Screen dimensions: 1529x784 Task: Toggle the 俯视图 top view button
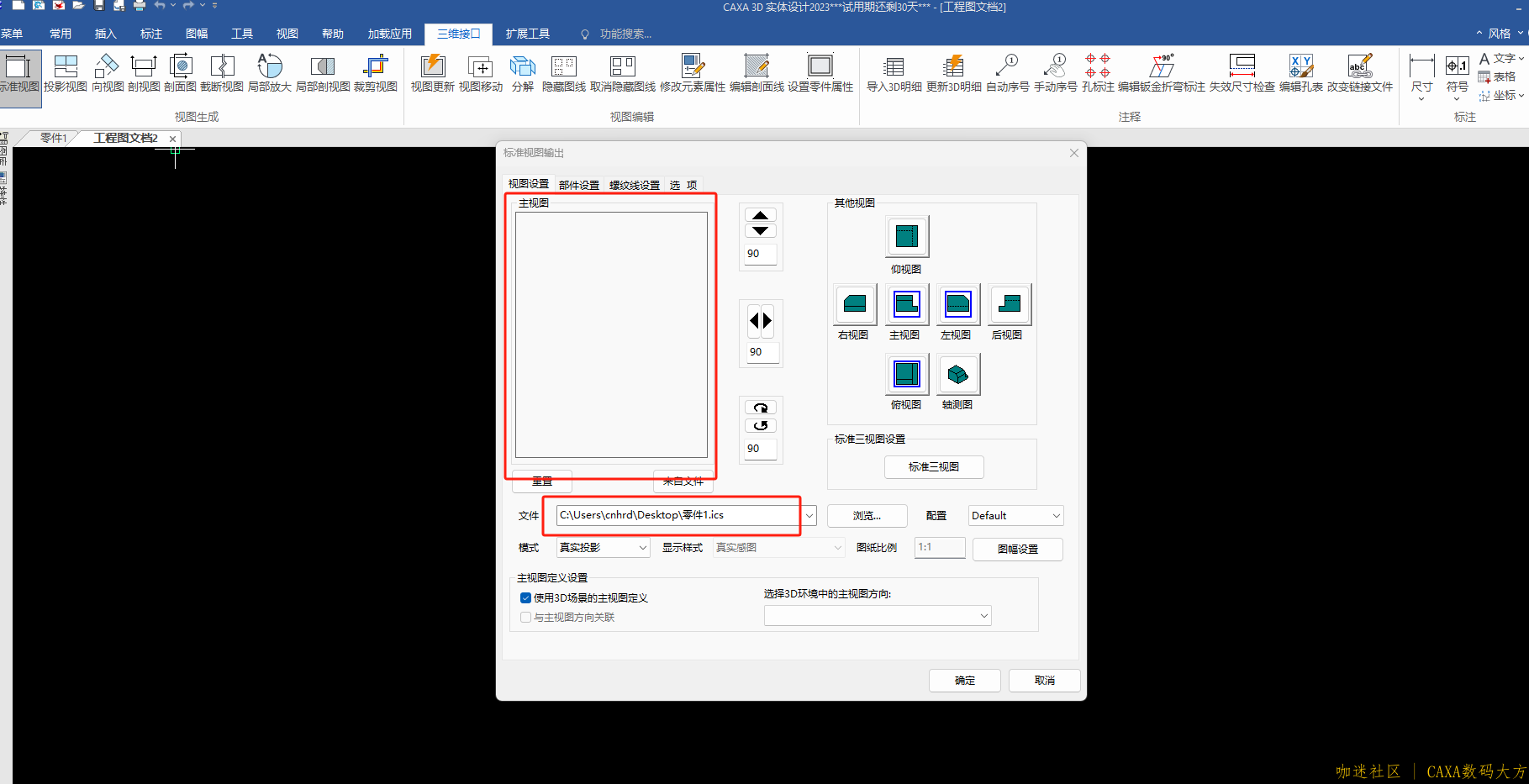point(907,374)
